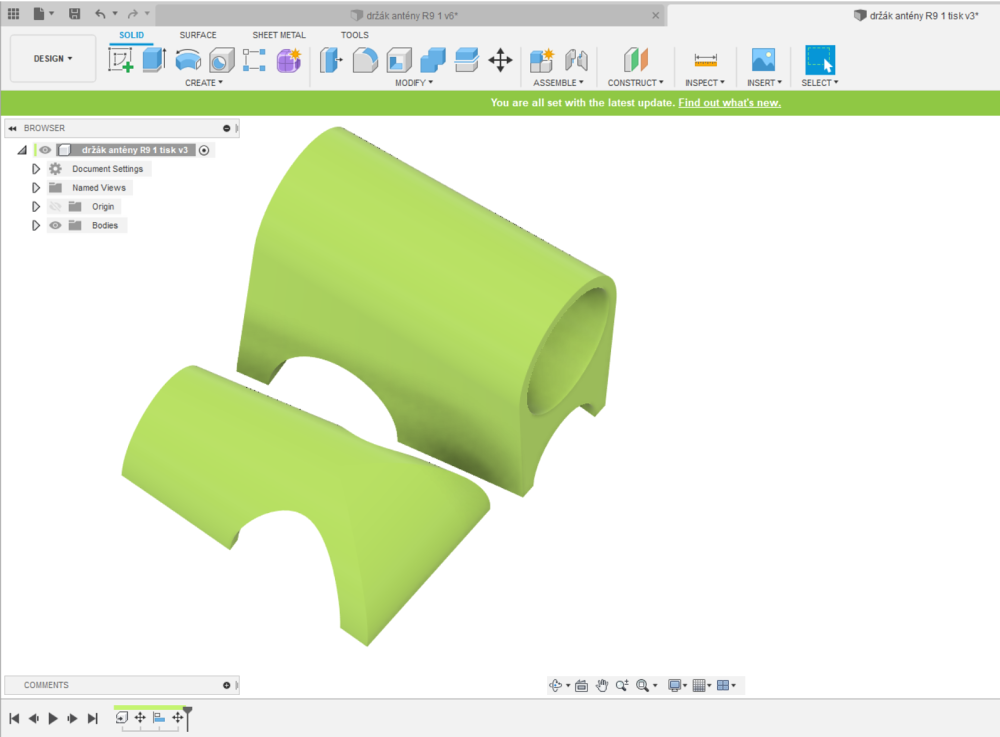Toggle visibility of the Bodies folder
This screenshot has width=1000, height=737.
tap(56, 226)
